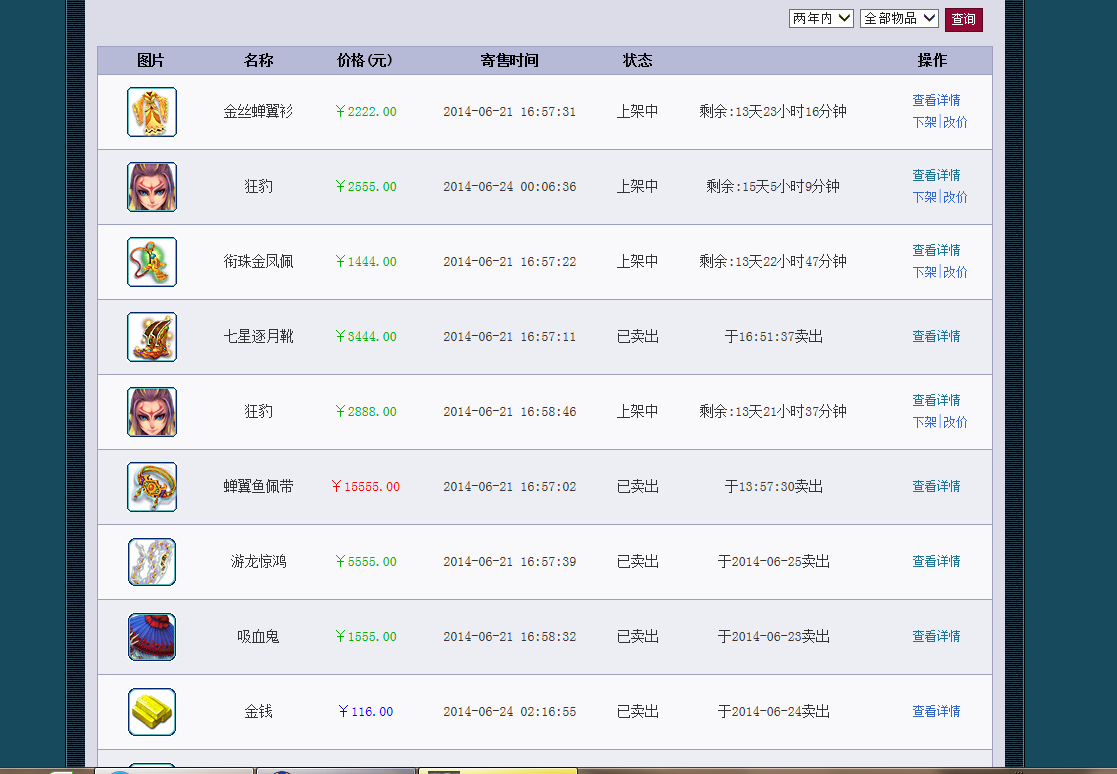The width and height of the screenshot is (1117, 774).
Task: Select the 衔珠金凤佩 item image
Action: tap(152, 262)
